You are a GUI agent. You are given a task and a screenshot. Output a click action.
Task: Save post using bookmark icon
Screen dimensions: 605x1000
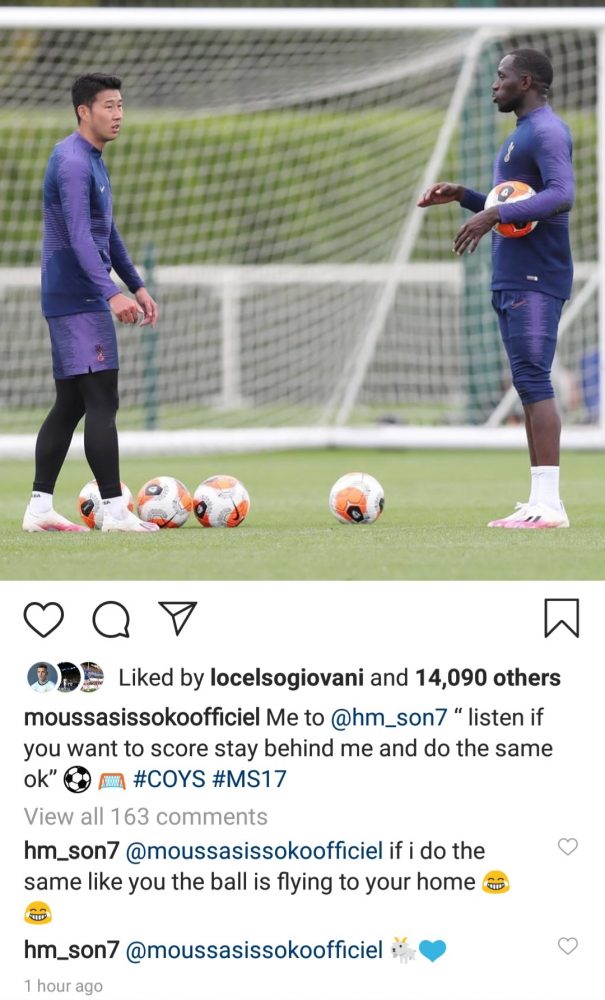point(561,618)
